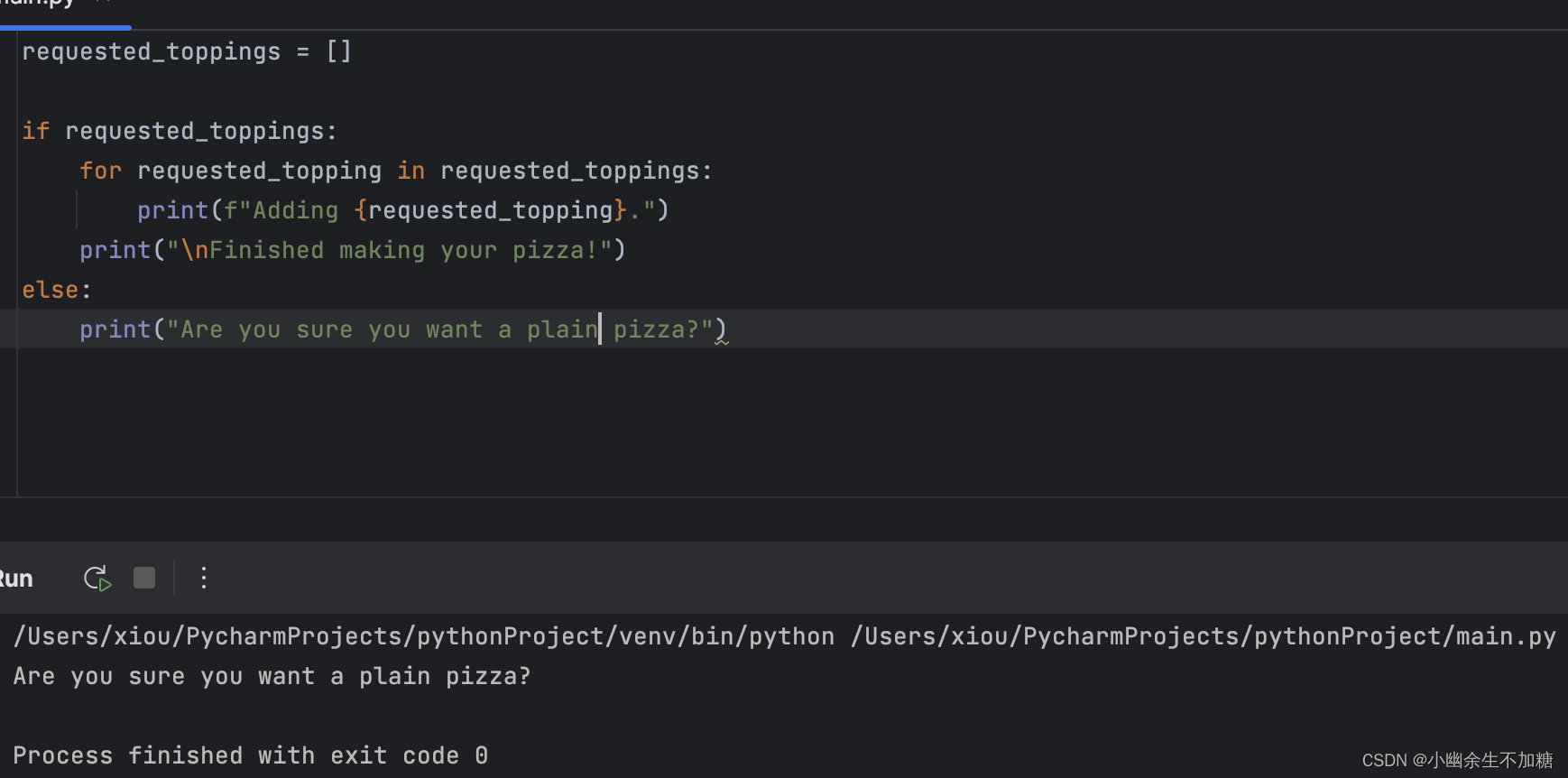This screenshot has height=778, width=1568.
Task: Click 'Are you sure you want a plain pizza?' console output
Action: 272,676
